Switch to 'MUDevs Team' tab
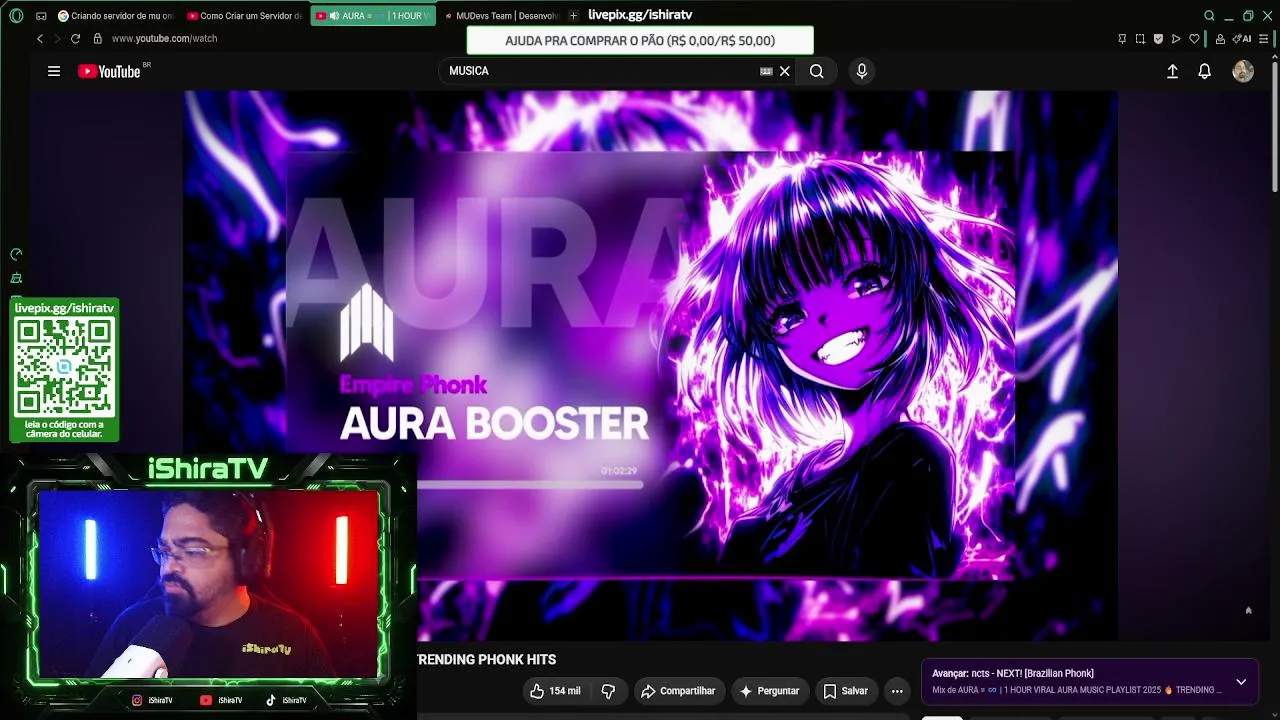Image resolution: width=1280 pixels, height=720 pixels. pos(501,16)
